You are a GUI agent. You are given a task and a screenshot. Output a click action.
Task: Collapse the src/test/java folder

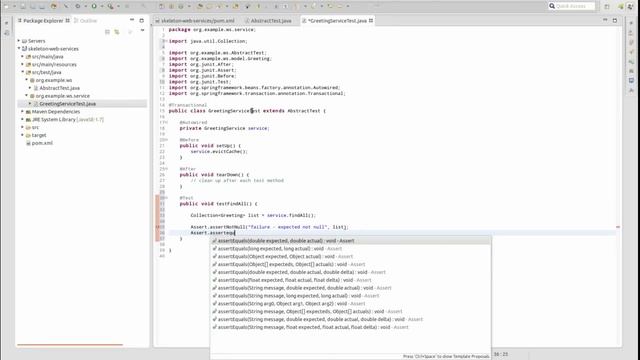point(22,72)
